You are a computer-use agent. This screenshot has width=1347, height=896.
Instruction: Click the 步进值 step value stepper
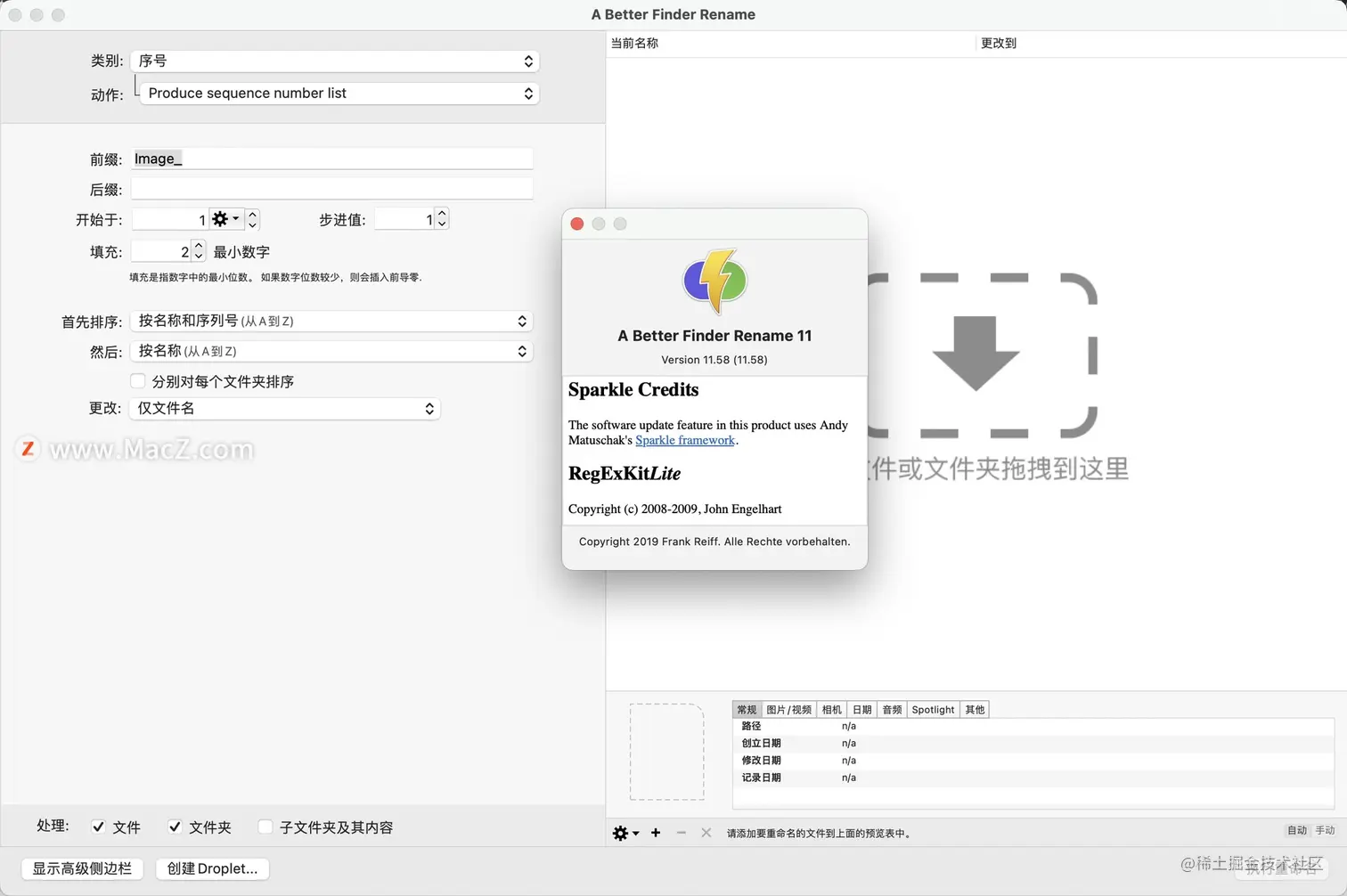[x=442, y=219]
